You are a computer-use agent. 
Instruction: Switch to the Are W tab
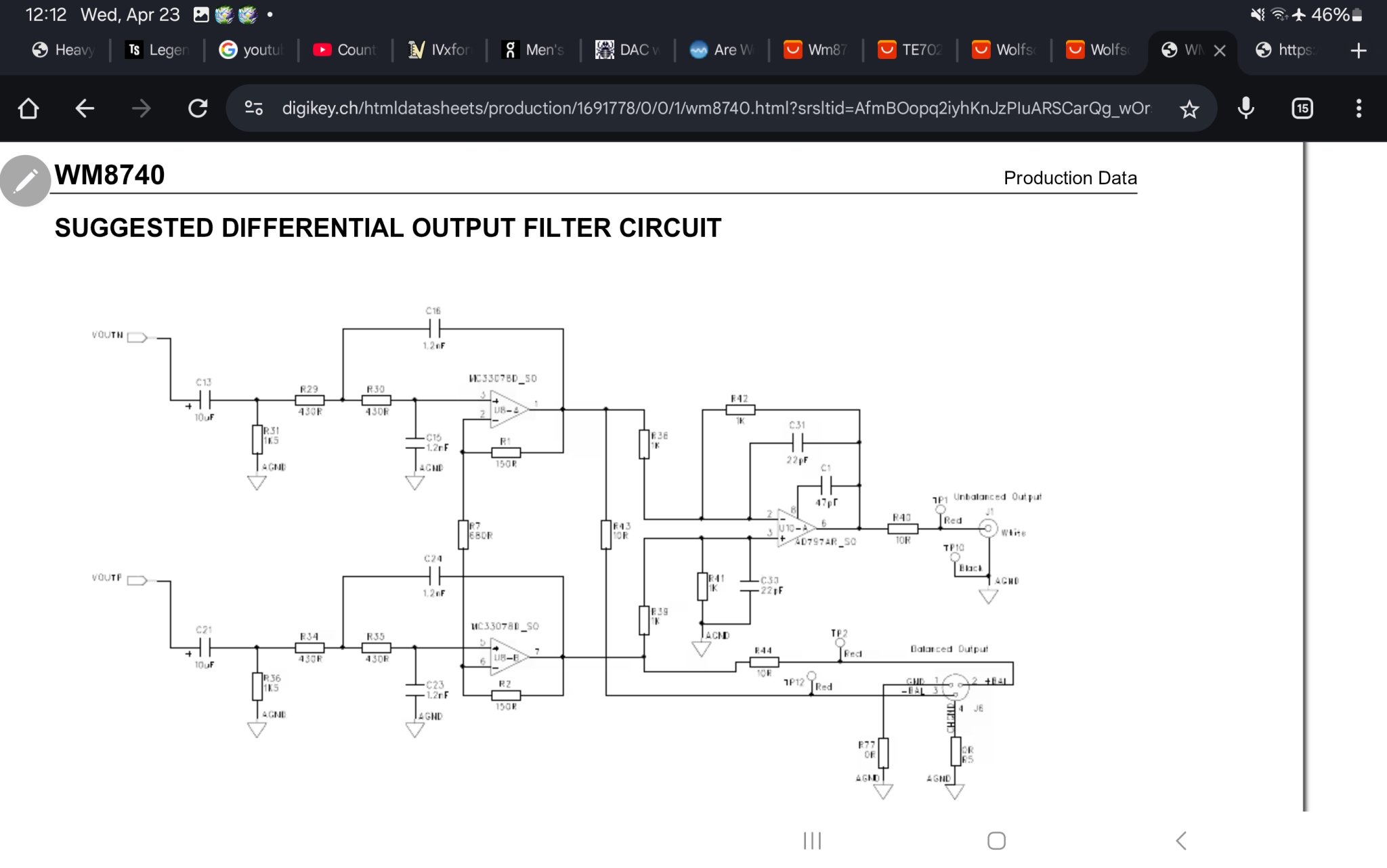tap(723, 50)
